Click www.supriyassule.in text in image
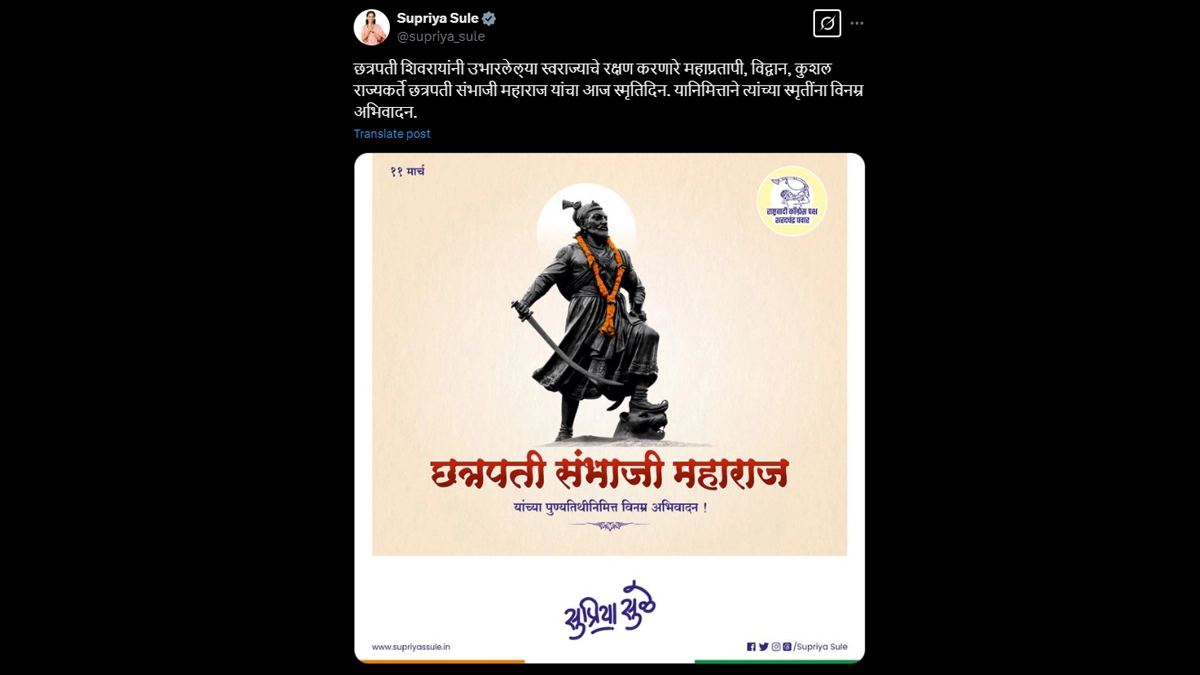 411,647
